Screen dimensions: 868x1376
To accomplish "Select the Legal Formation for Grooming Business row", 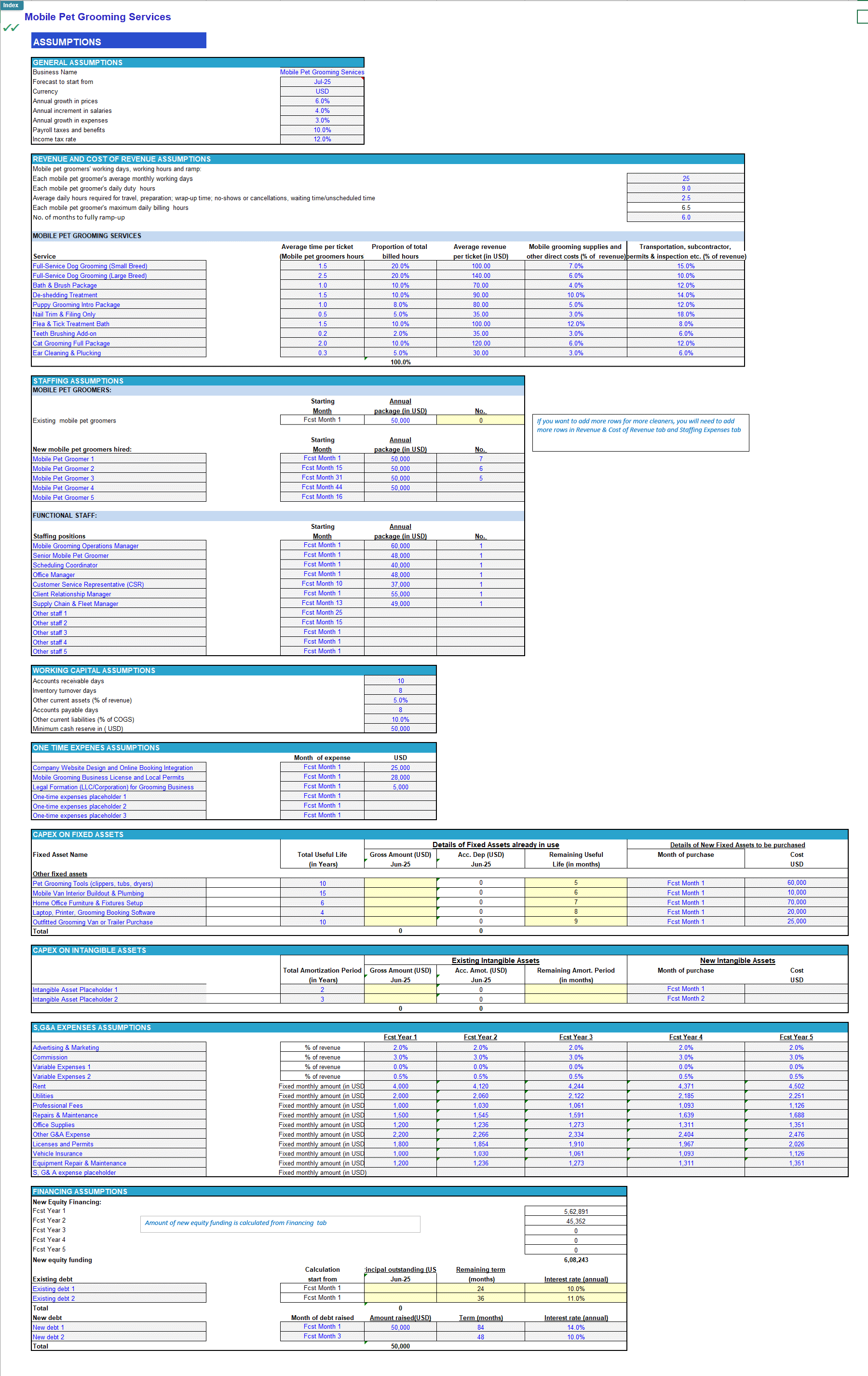I will pyautogui.click(x=118, y=787).
